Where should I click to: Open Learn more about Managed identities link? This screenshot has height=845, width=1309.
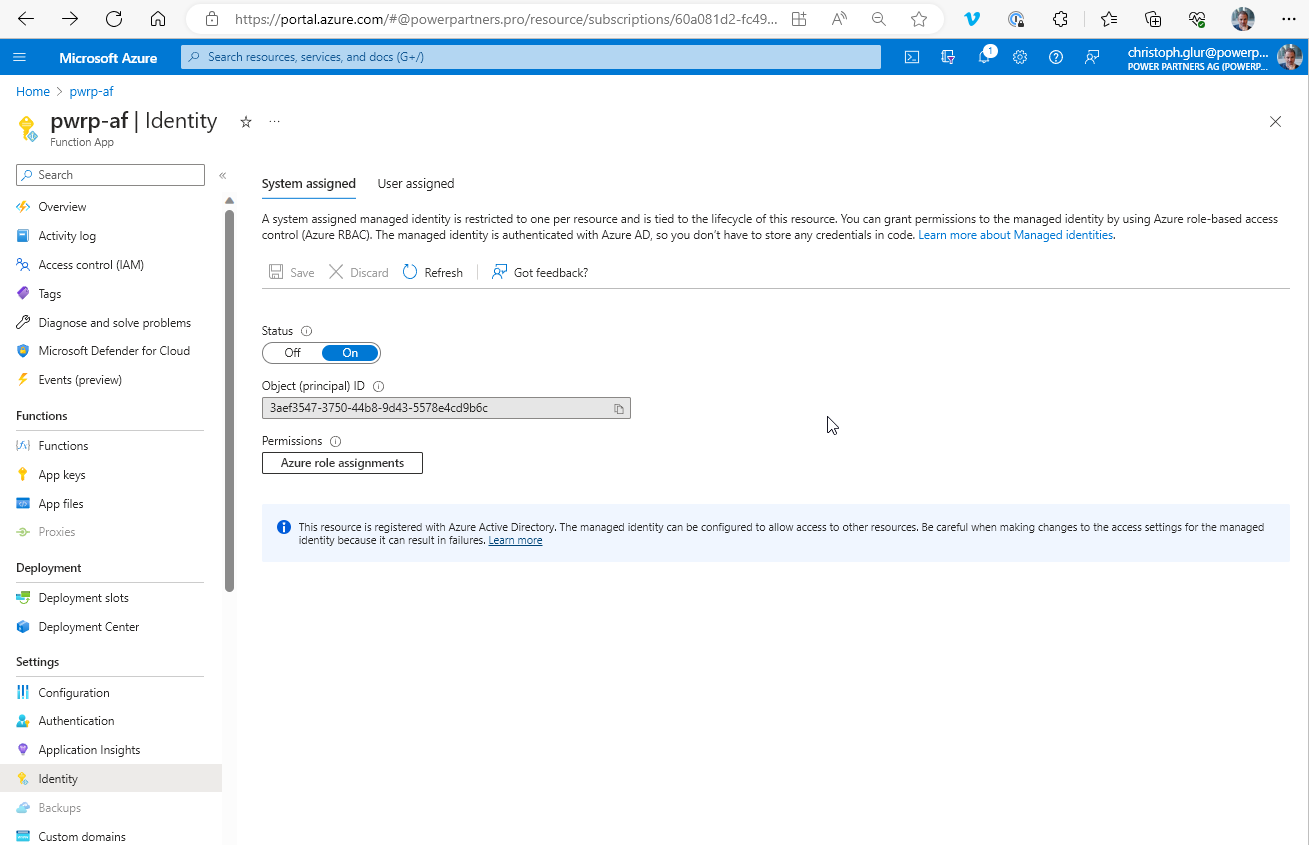[1016, 235]
